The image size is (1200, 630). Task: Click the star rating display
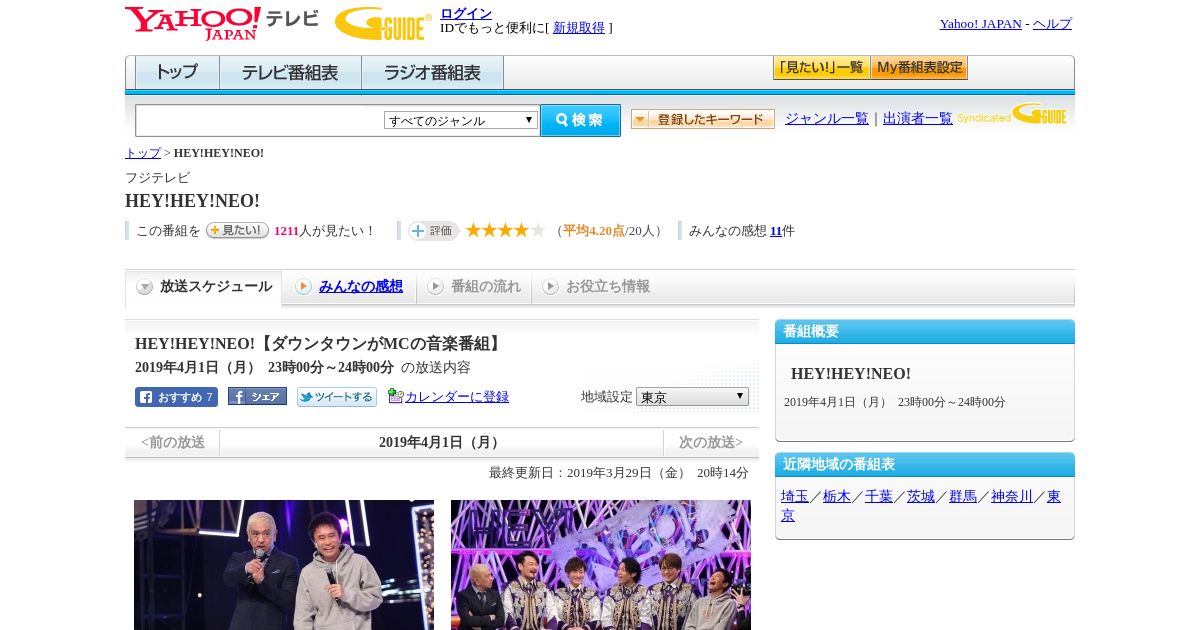pyautogui.click(x=505, y=230)
